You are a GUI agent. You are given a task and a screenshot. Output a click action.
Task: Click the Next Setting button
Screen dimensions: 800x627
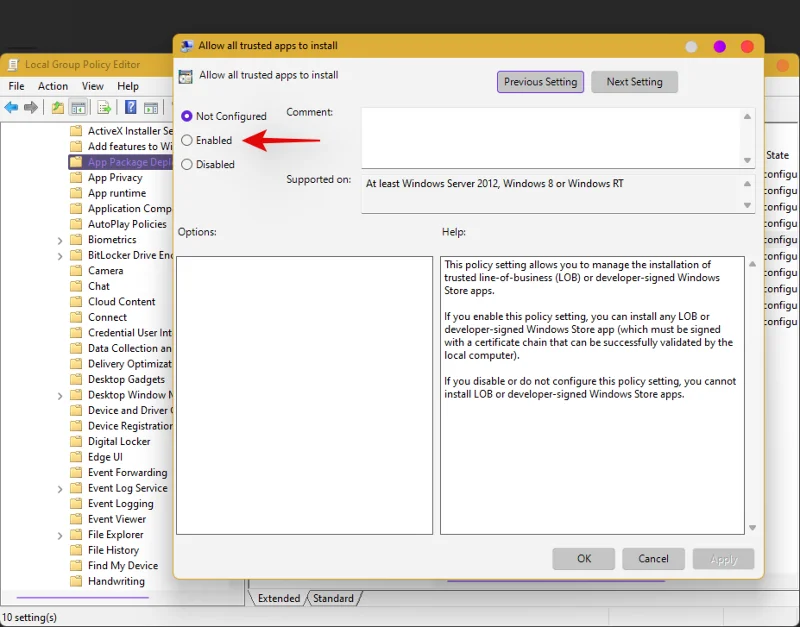pos(634,82)
